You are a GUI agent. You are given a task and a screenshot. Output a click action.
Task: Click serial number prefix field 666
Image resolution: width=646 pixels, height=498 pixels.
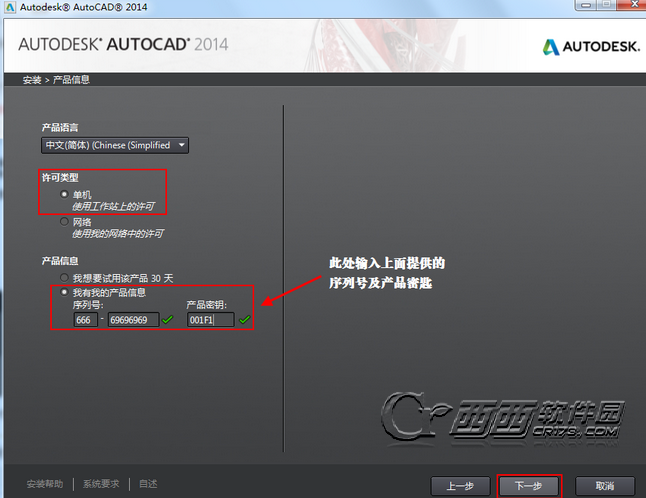coord(86,320)
